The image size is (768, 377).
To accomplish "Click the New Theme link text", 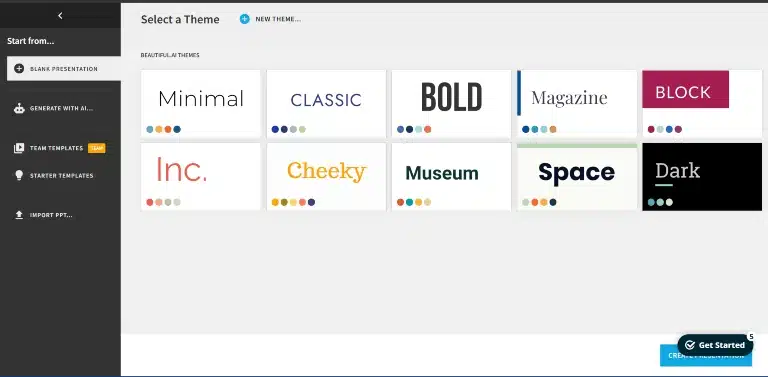I will pos(278,20).
